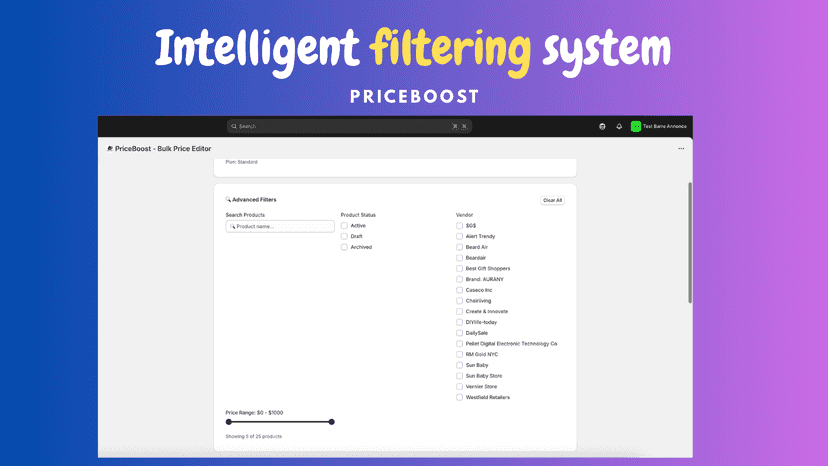
Task: Click the Showing 5 of 25 products text
Action: [x=253, y=436]
